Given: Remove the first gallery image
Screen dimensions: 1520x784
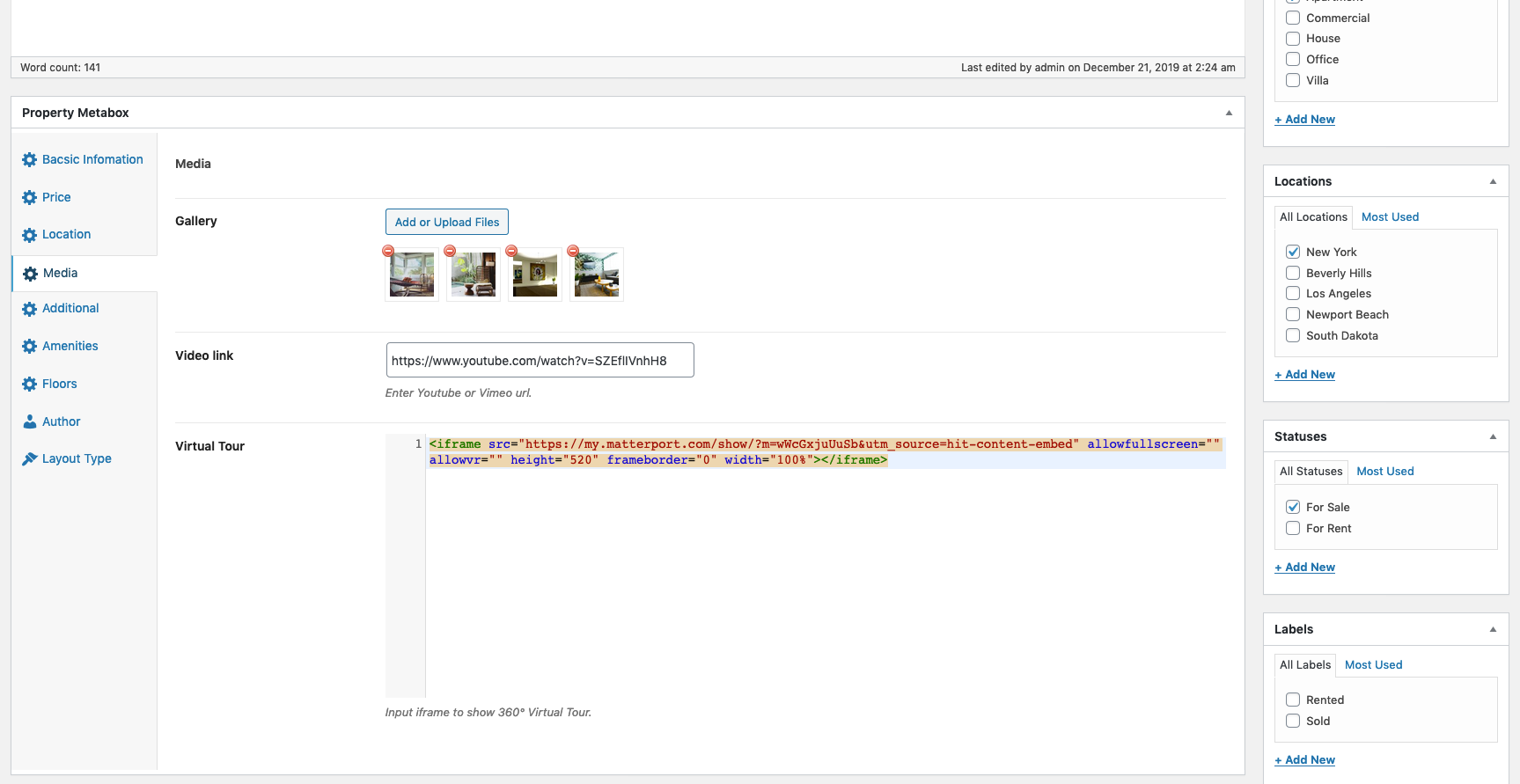Looking at the screenshot, I should pos(388,252).
